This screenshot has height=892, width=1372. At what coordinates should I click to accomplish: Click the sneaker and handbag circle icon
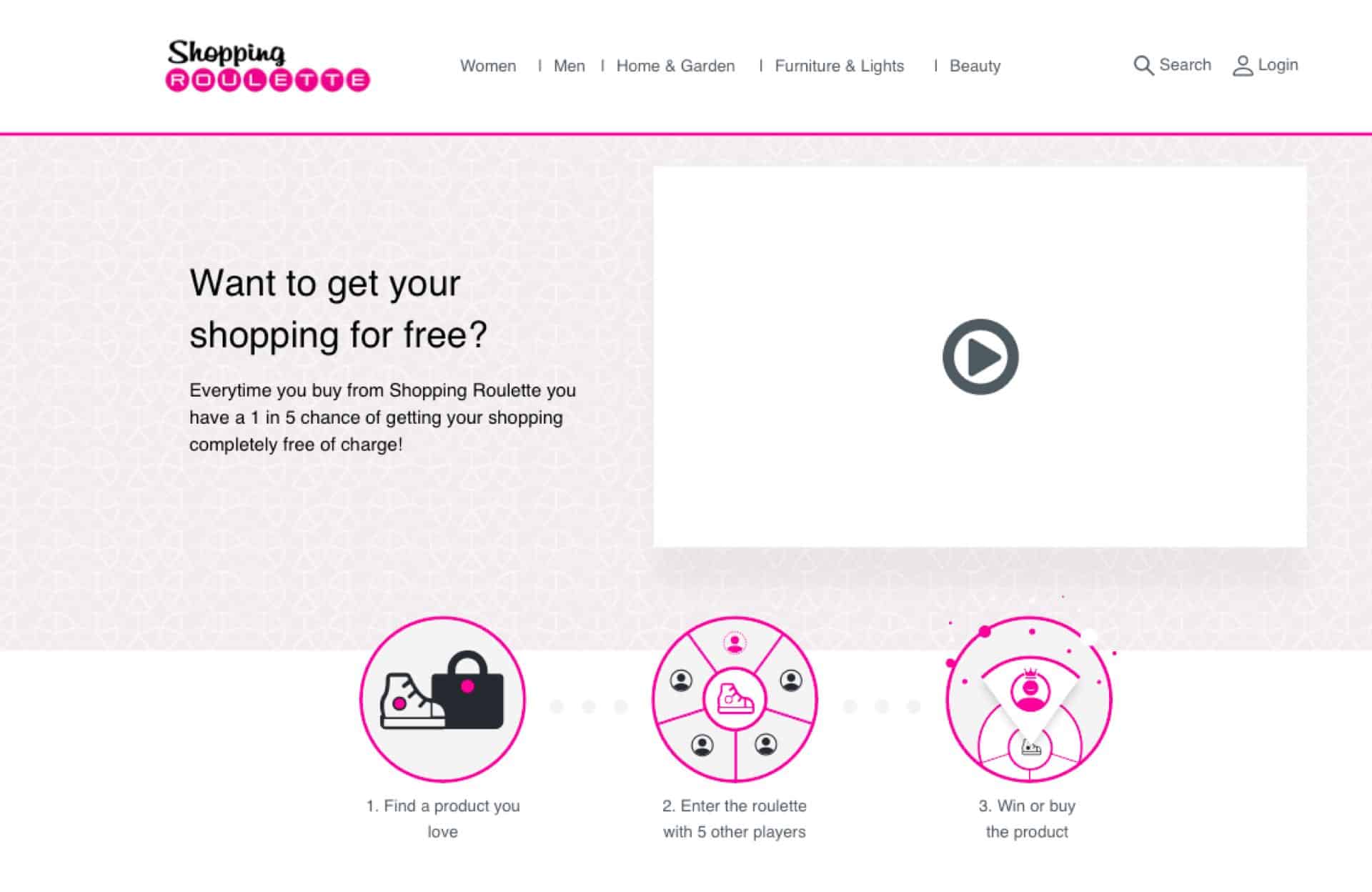pyautogui.click(x=442, y=699)
